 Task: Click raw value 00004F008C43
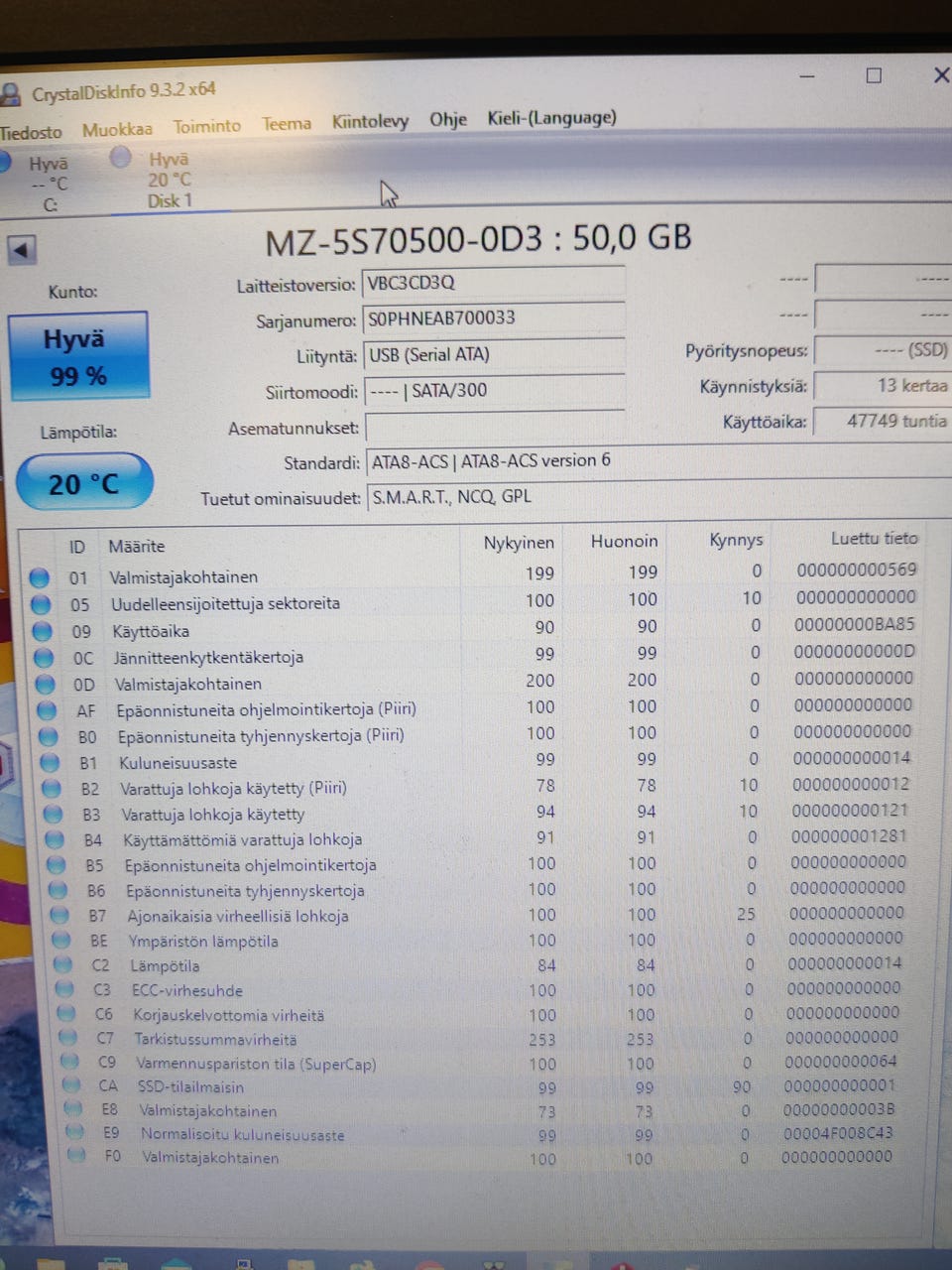tap(838, 1132)
